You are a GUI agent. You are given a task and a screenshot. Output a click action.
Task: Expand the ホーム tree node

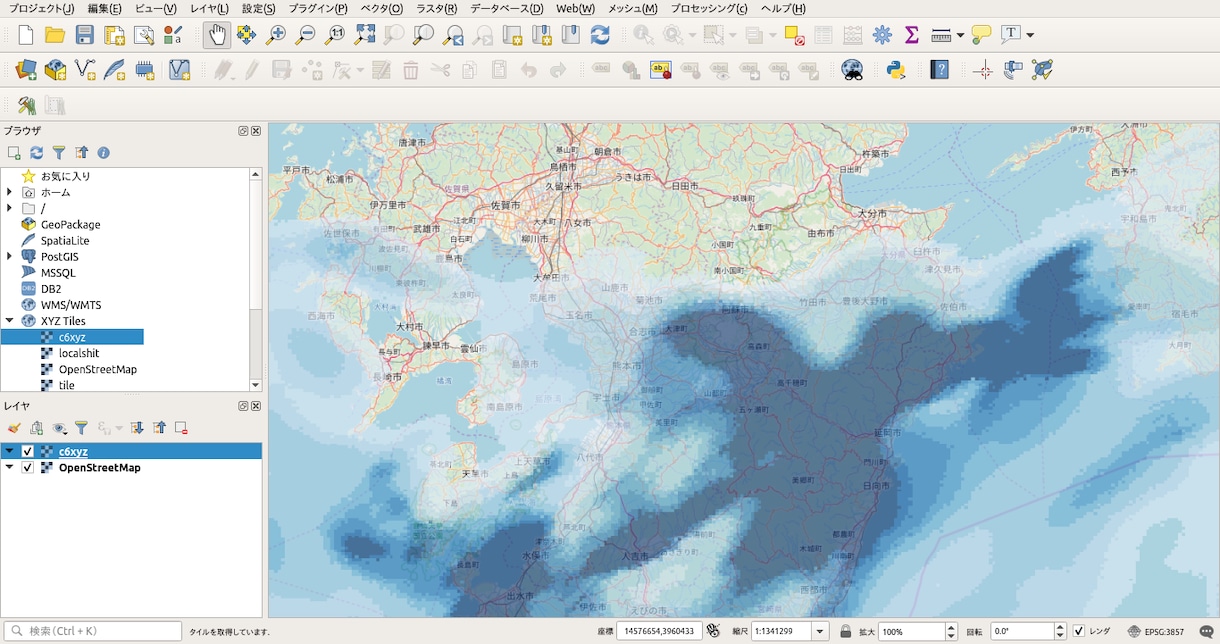point(9,192)
